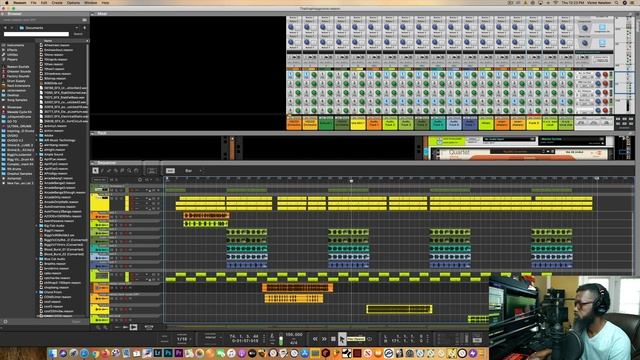Click the transport Play button

342,339
